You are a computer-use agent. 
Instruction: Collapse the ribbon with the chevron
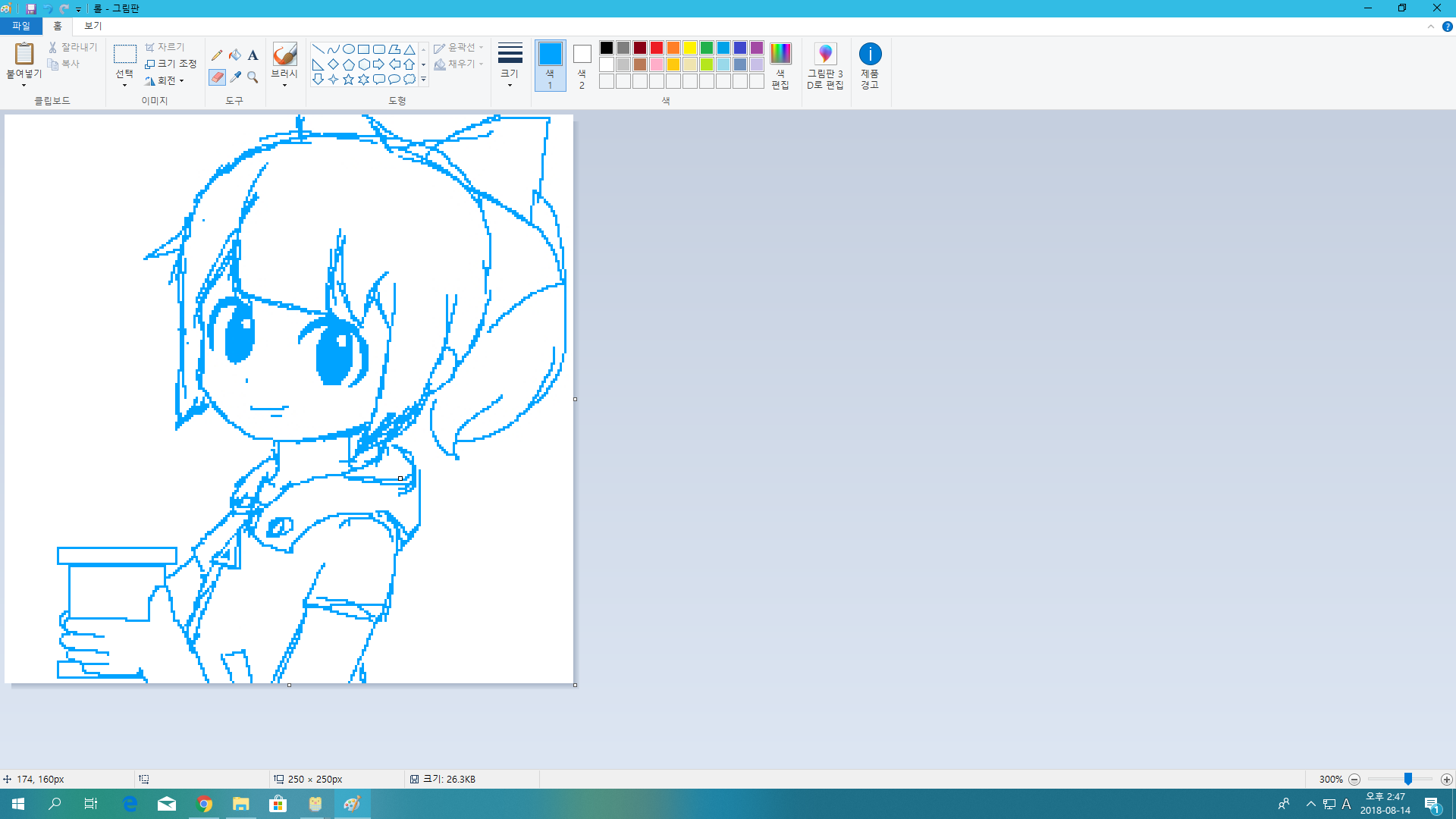(1431, 27)
